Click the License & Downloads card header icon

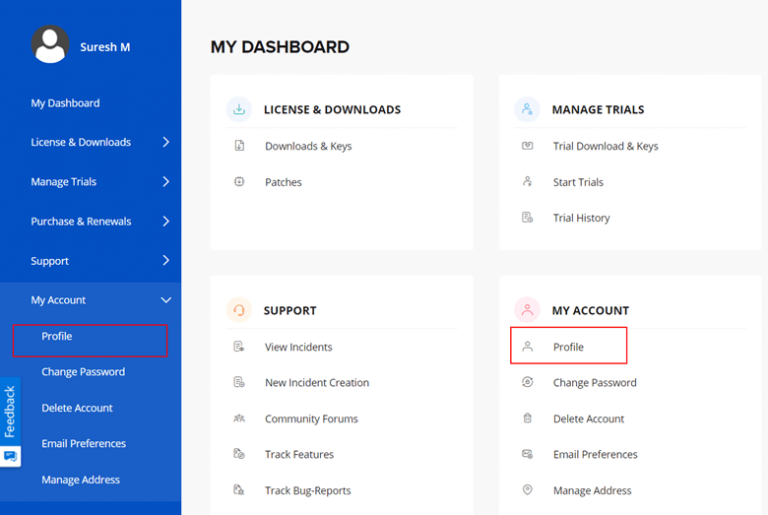pyautogui.click(x=239, y=110)
